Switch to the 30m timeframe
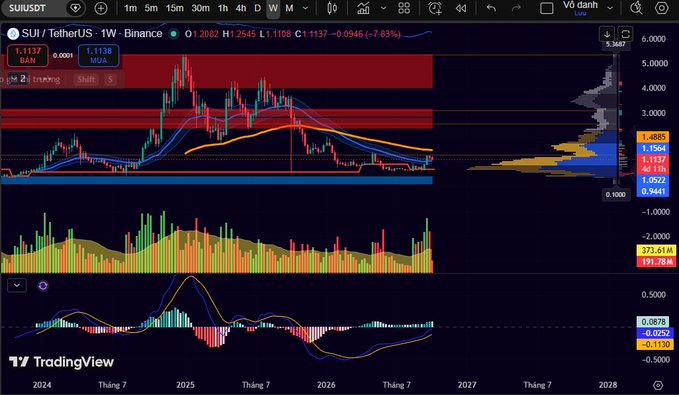Image resolution: width=679 pixels, height=395 pixels. (x=200, y=8)
